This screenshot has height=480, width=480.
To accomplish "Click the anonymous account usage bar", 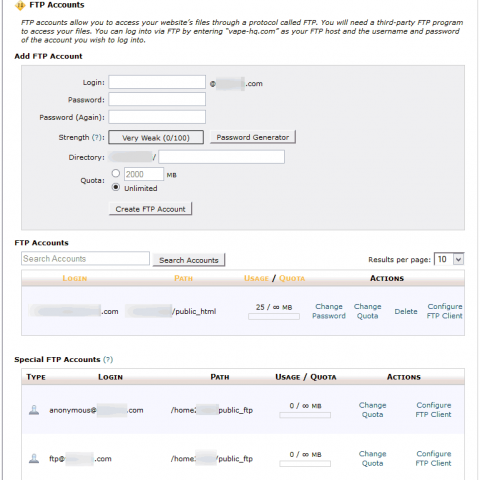I will [305, 415].
